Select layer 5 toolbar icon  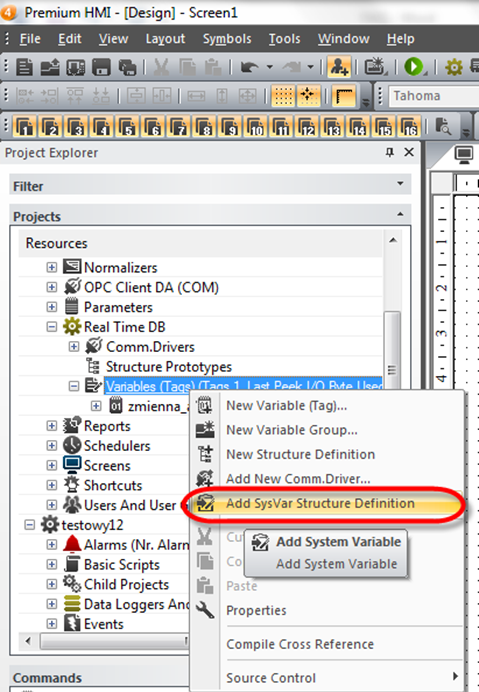click(x=127, y=126)
